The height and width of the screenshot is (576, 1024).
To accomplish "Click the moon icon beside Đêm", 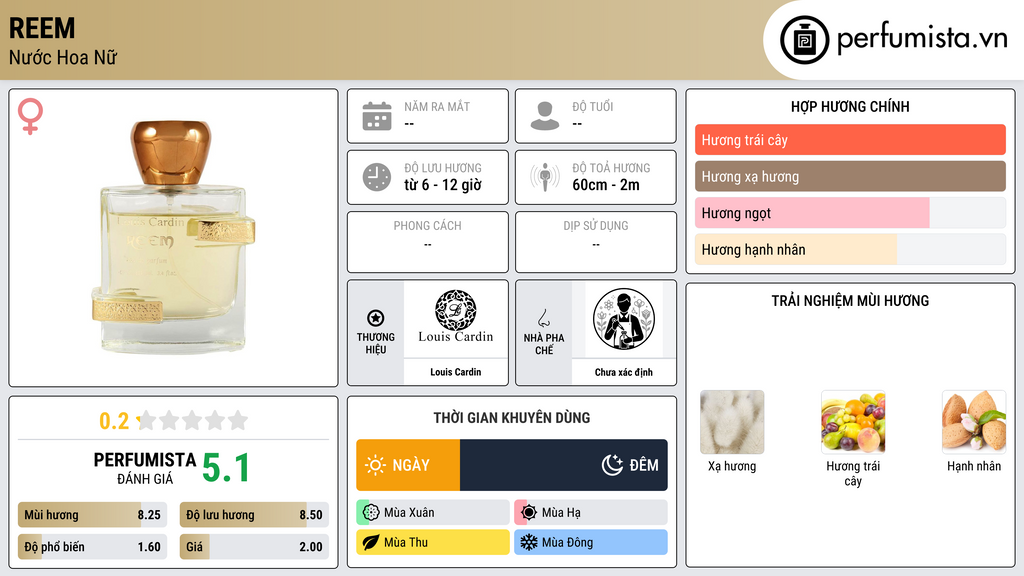I will (x=612, y=465).
